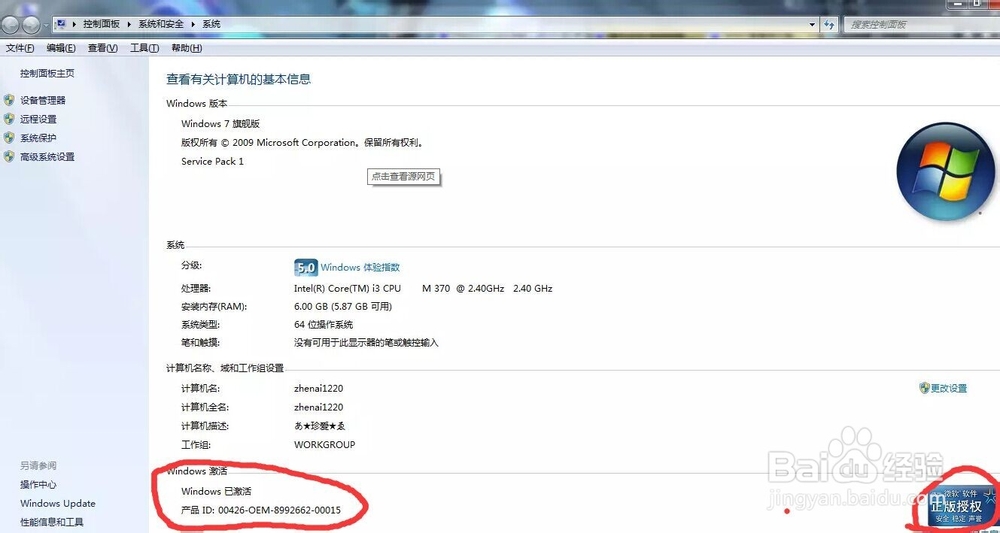This screenshot has width=1000, height=533.
Task: Click the processor value Intel(R) Core(TM) i3
Action: pyautogui.click(x=423, y=288)
